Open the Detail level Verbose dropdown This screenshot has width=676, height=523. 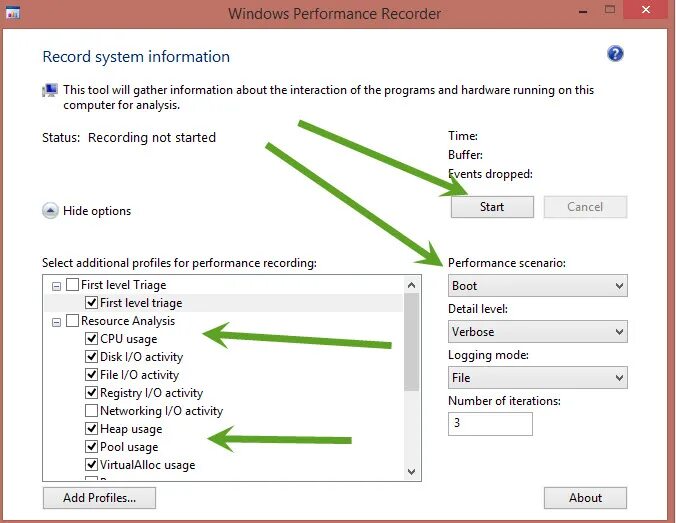(x=538, y=332)
